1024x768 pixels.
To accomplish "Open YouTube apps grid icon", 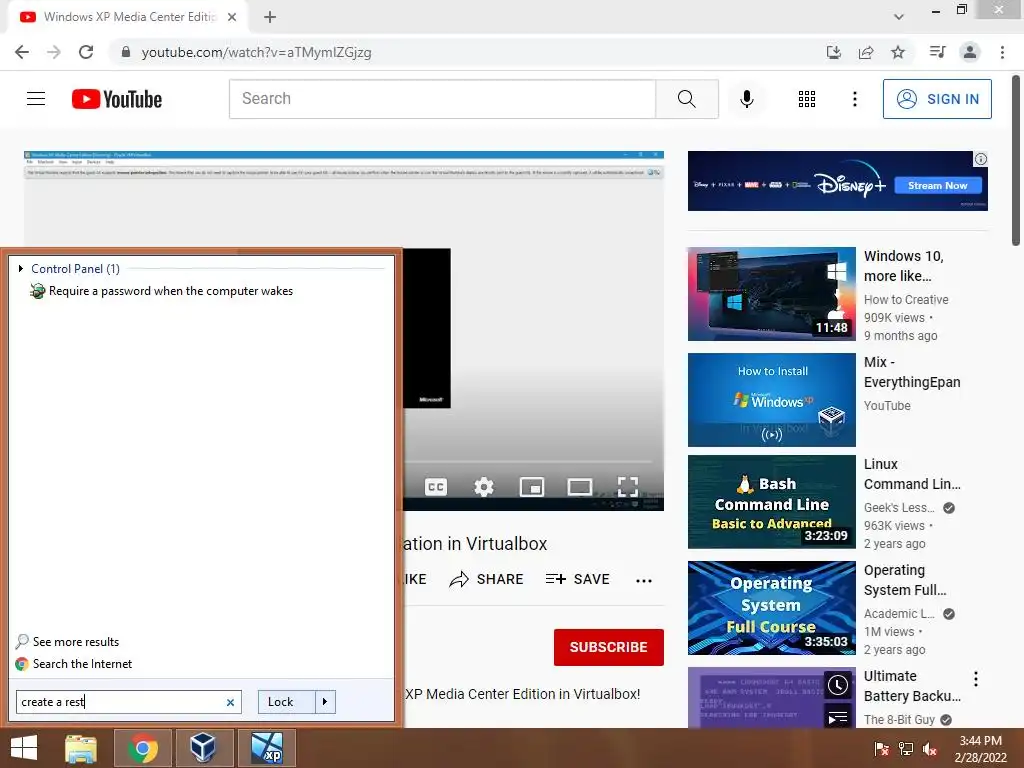I will click(x=807, y=99).
